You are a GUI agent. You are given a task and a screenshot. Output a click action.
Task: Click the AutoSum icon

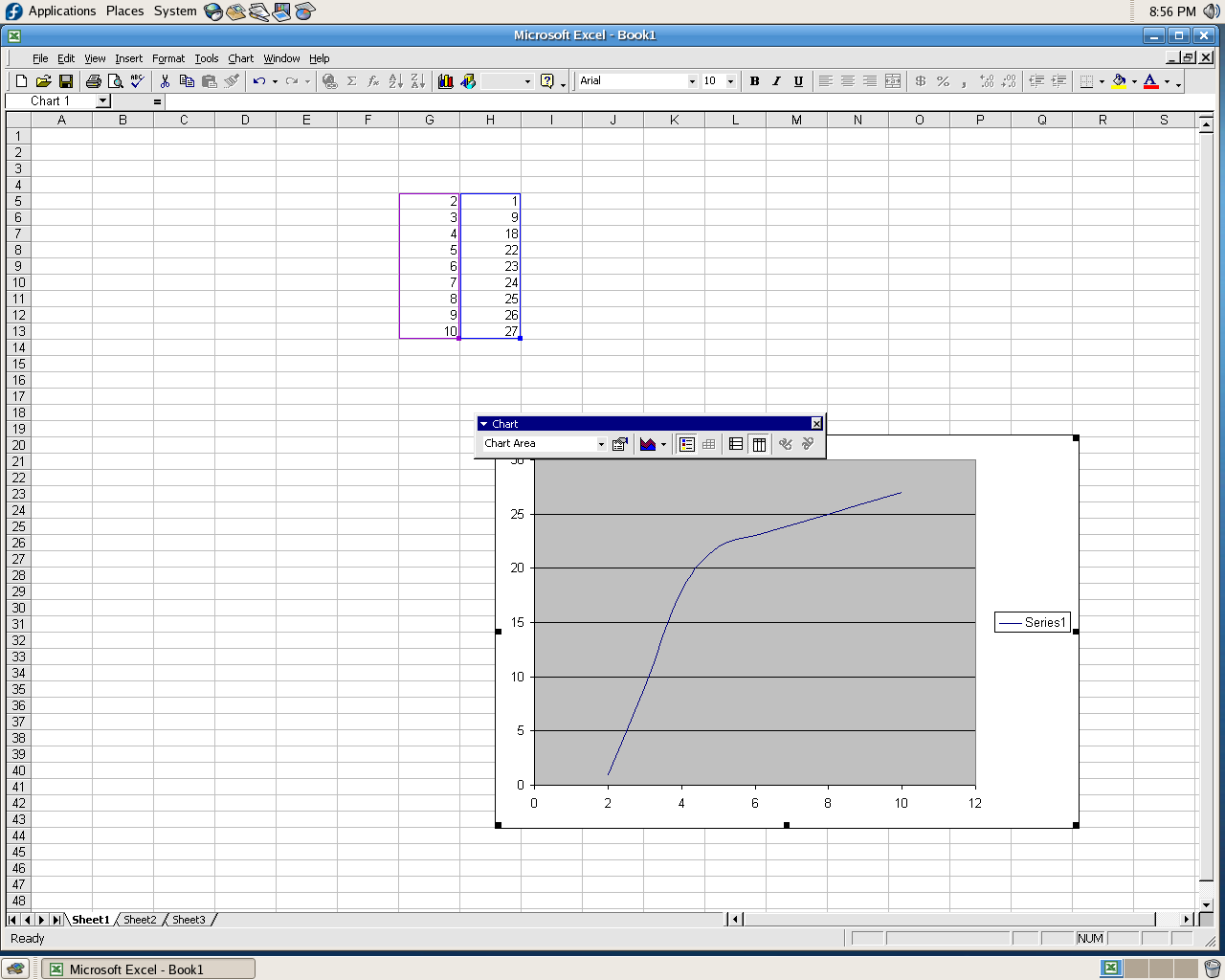click(x=351, y=81)
